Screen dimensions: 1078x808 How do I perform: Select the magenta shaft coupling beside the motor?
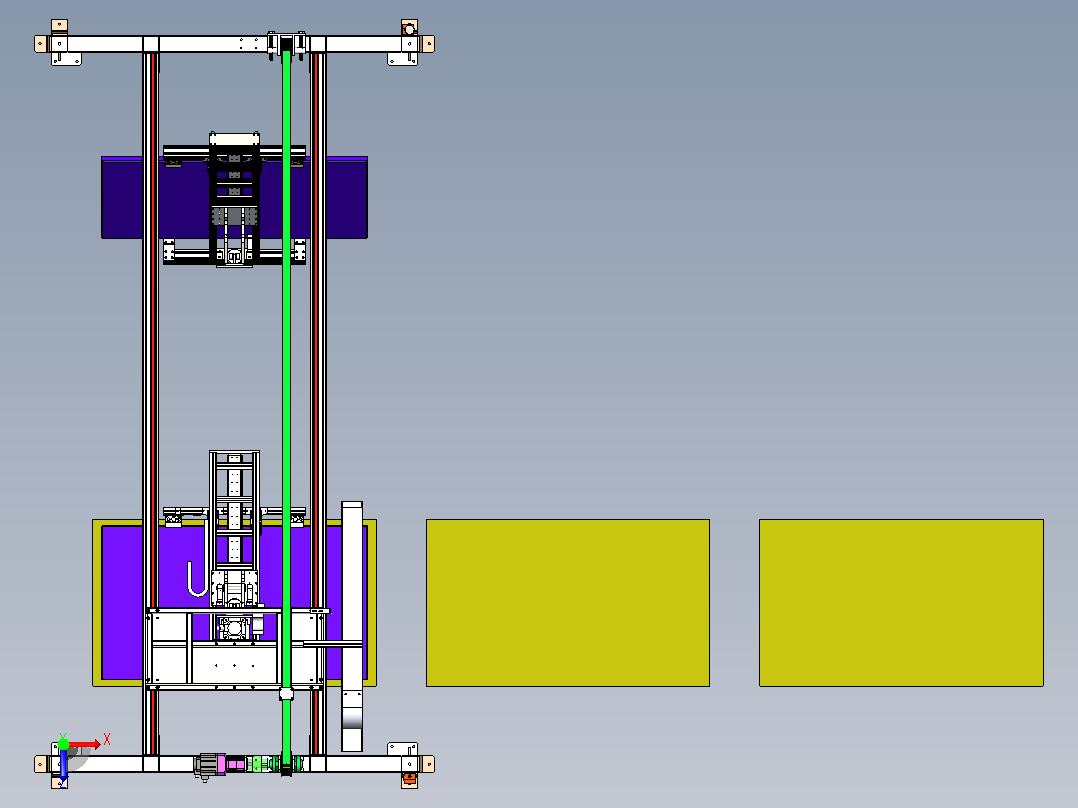point(235,764)
